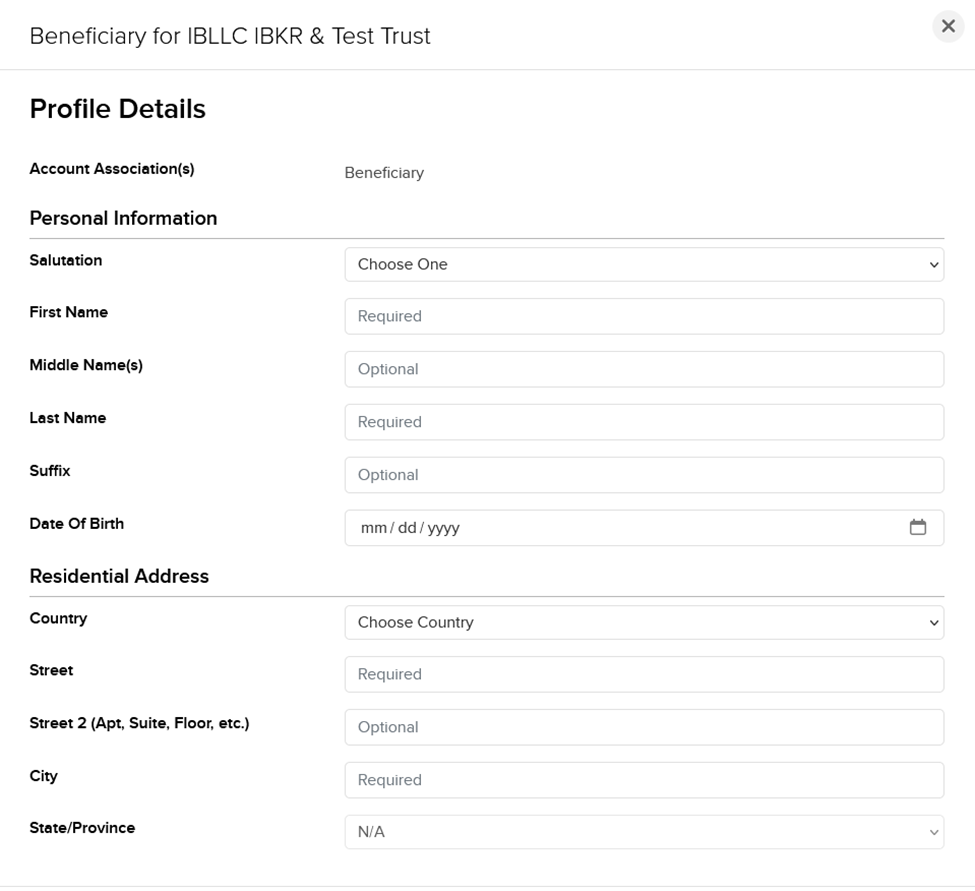Open the State/Province dropdown
Screen dimensions: 975x891
click(x=644, y=832)
